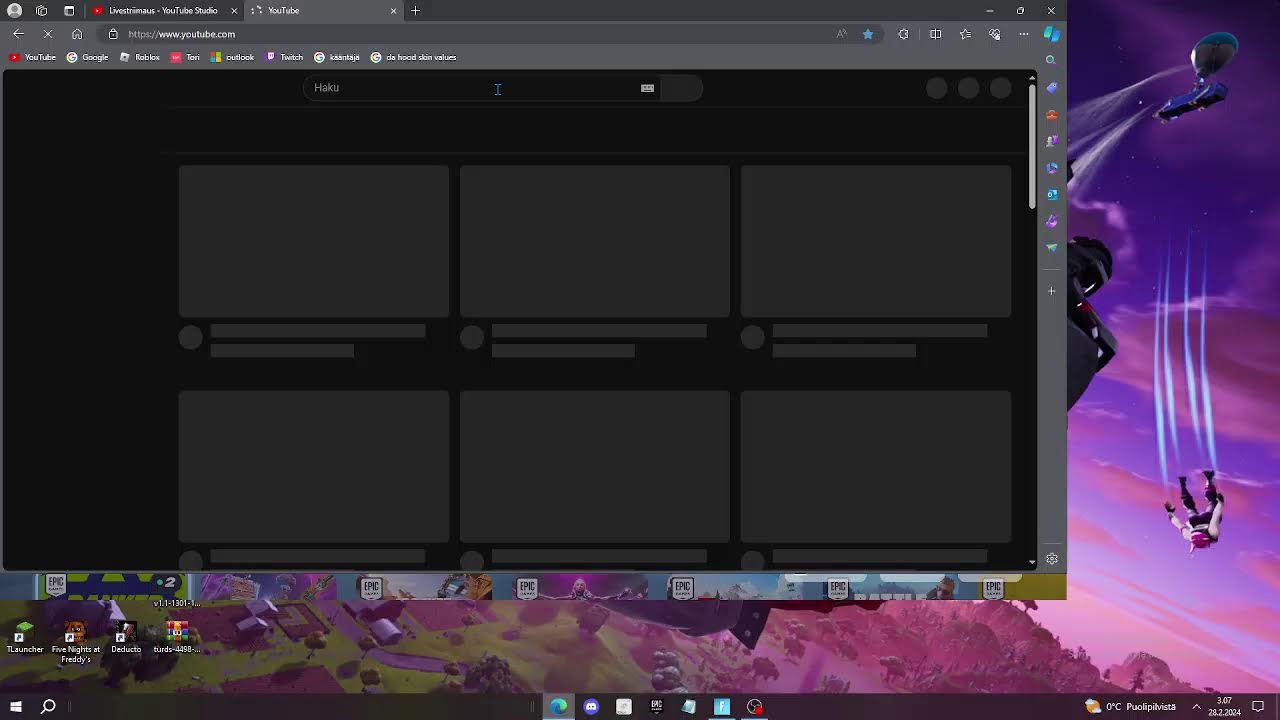Open the sidebar Outlook icon
Viewport: 1280px width, 720px height.
pyautogui.click(x=1051, y=194)
